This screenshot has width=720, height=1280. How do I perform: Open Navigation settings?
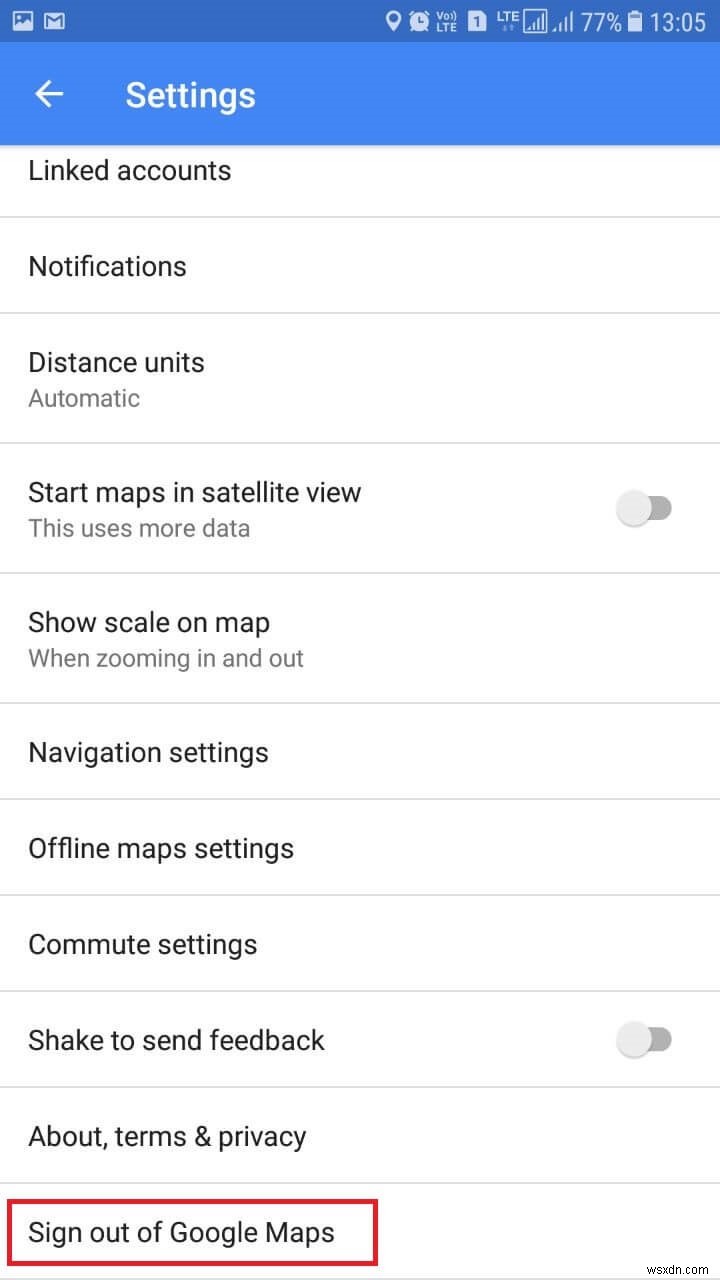(x=148, y=752)
